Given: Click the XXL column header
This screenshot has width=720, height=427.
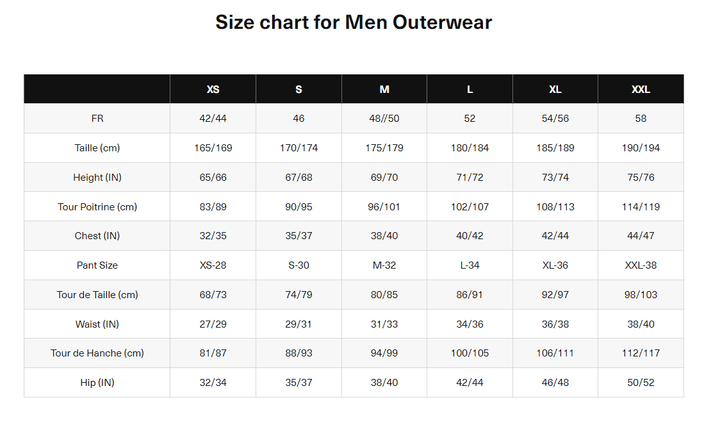Looking at the screenshot, I should pyautogui.click(x=641, y=89).
